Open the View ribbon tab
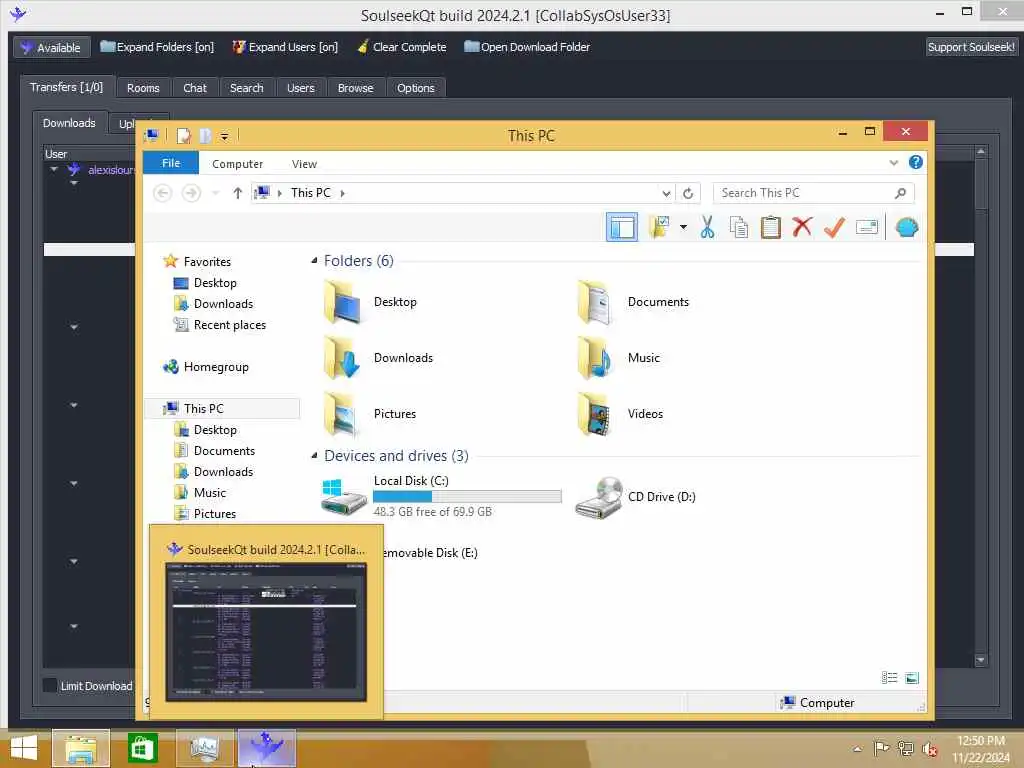This screenshot has width=1024, height=768. point(304,164)
